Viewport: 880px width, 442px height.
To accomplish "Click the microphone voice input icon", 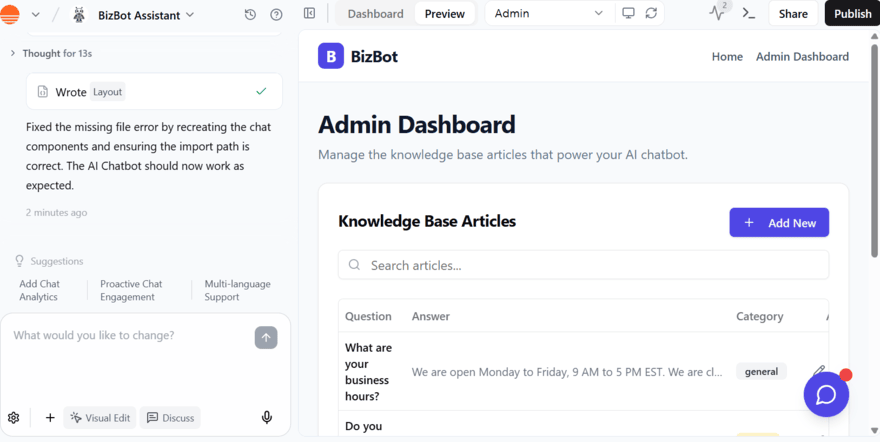I will pos(267,417).
